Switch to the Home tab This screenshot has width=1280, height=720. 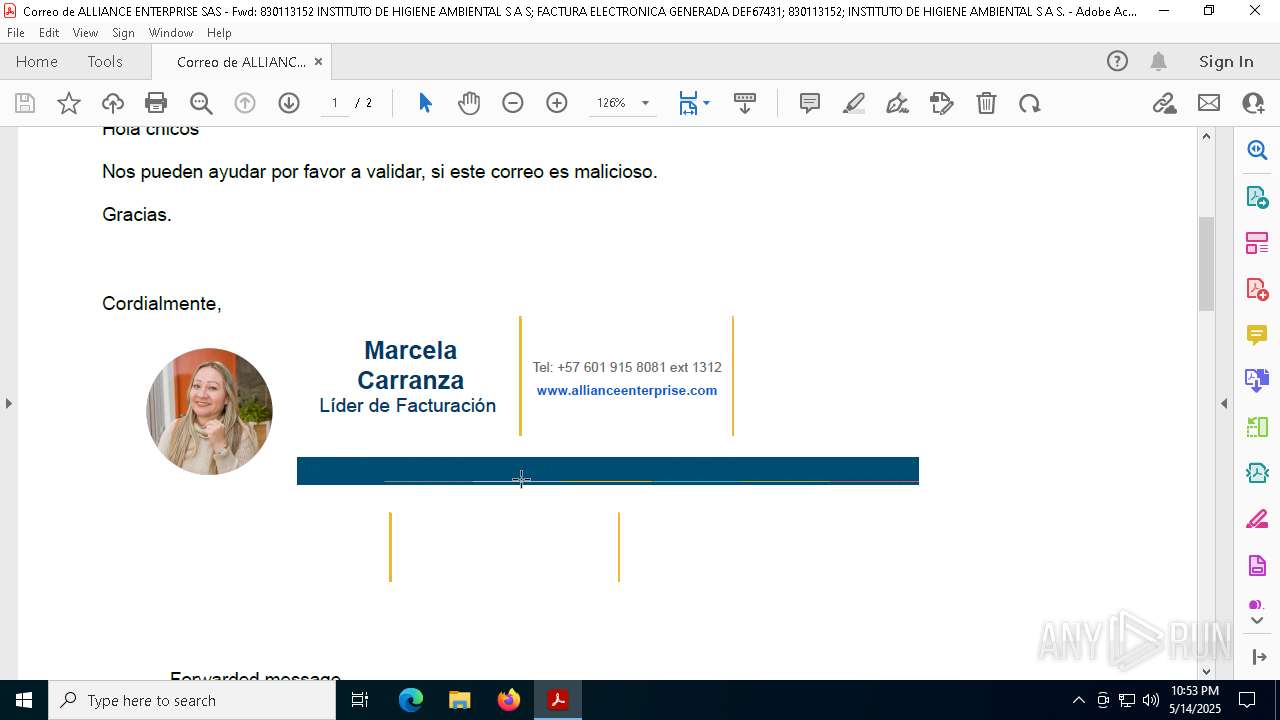pyautogui.click(x=37, y=61)
